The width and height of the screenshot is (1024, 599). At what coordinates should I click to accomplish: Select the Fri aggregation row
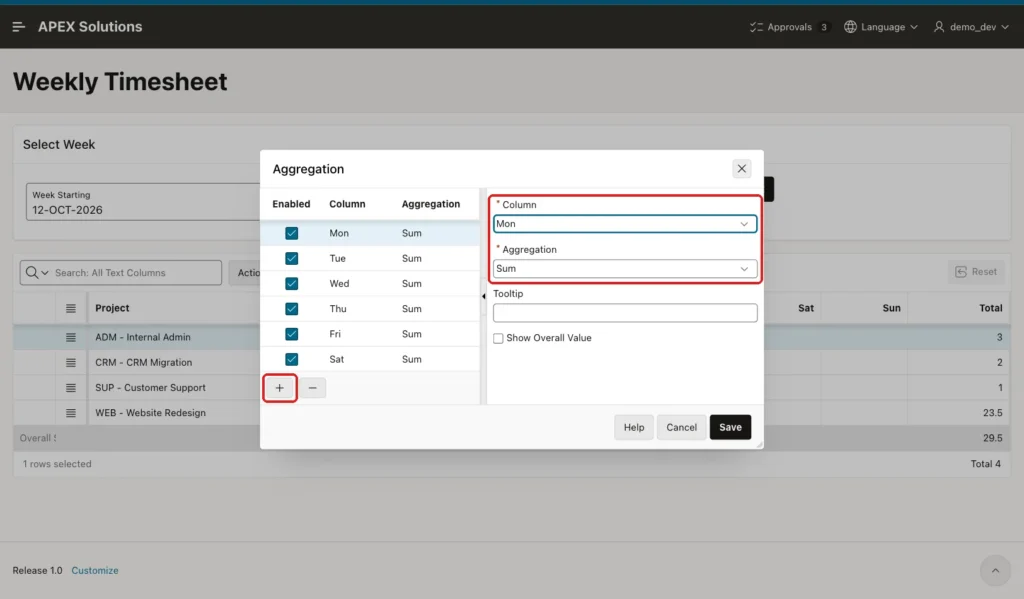370,334
